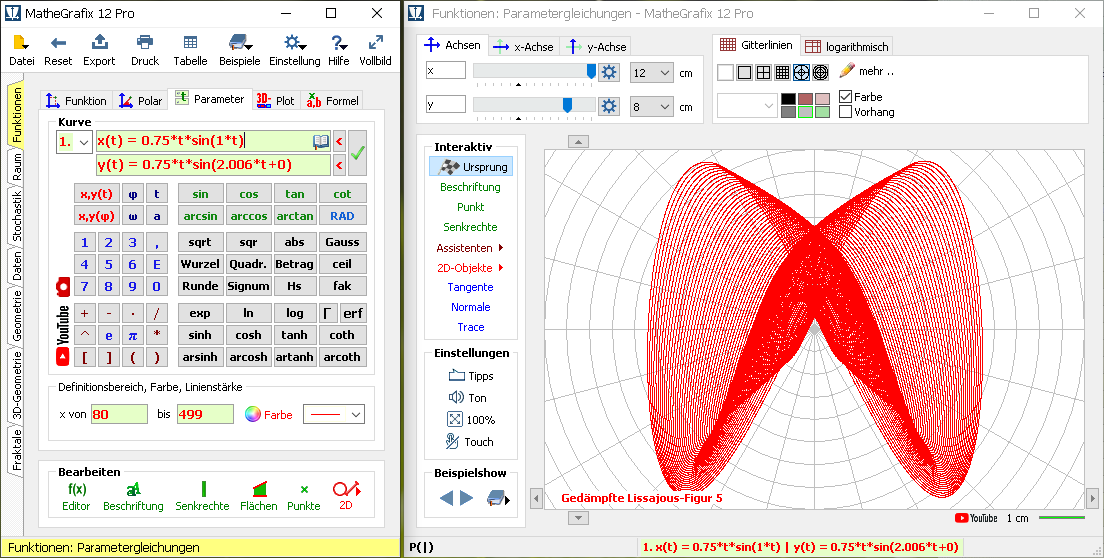
Task: Click the Flächen area icon
Action: (259, 489)
